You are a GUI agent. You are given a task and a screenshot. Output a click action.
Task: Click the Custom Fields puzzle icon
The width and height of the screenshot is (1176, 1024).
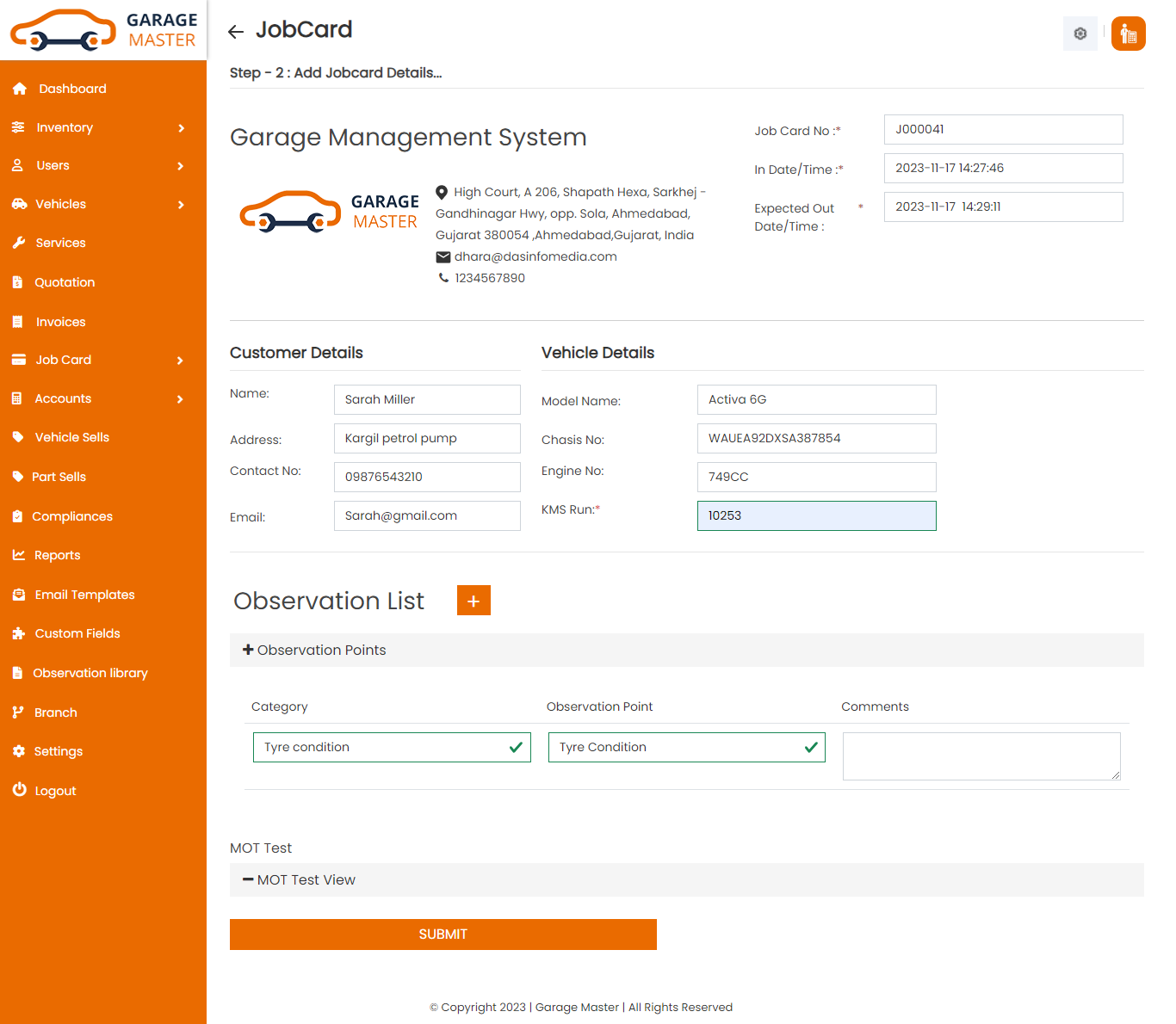pyautogui.click(x=18, y=633)
